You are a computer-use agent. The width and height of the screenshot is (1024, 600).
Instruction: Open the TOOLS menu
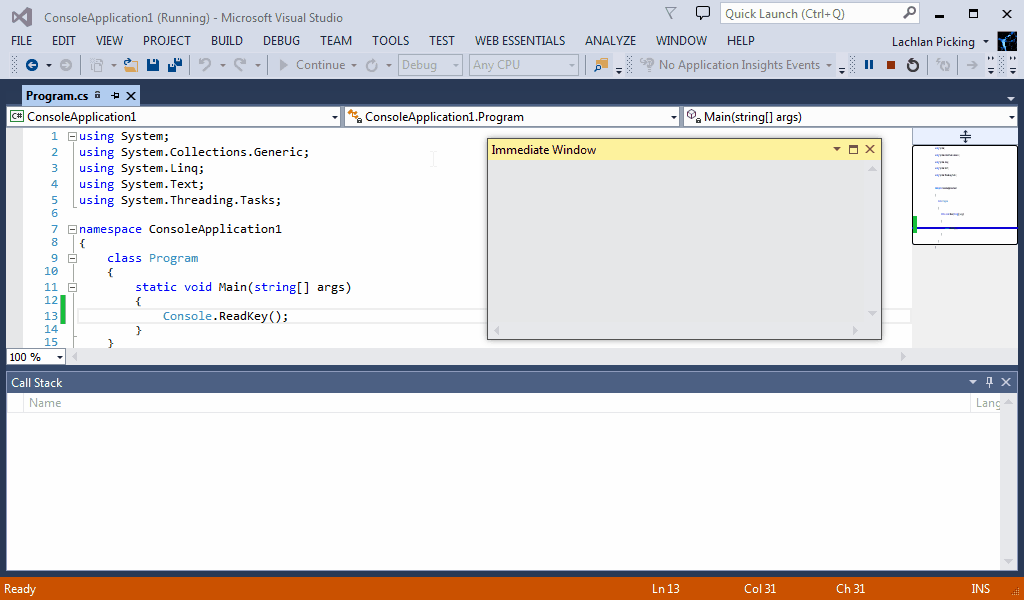391,40
